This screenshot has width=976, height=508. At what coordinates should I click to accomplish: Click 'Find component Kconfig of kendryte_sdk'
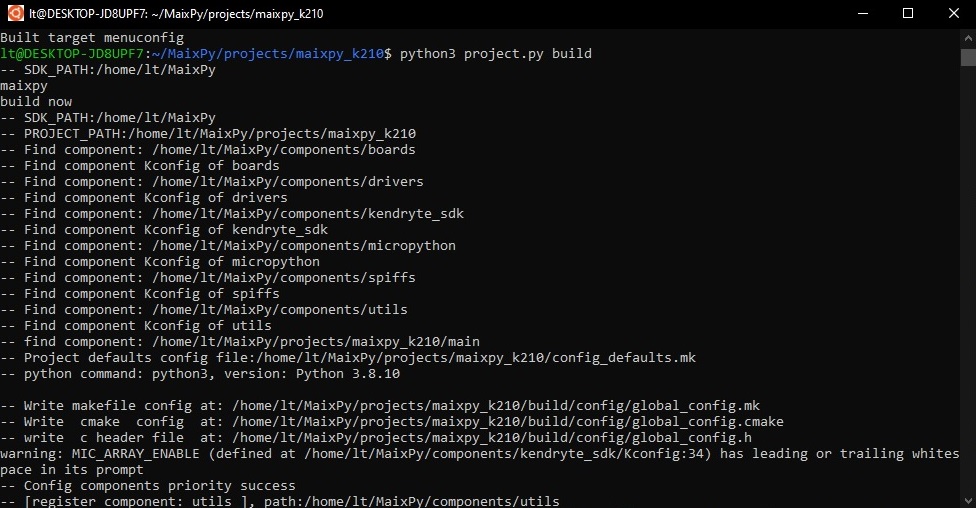pos(176,230)
